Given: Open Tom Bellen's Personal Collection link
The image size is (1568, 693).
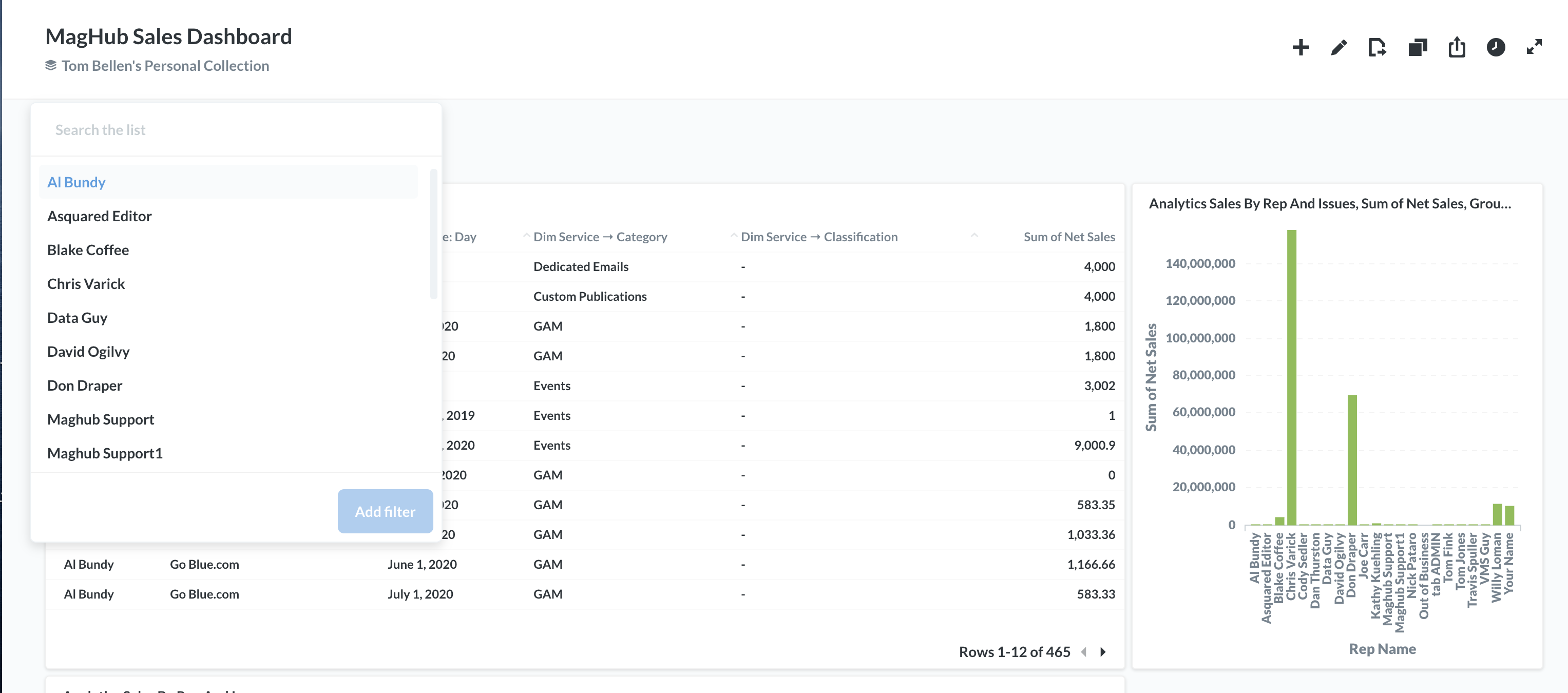Looking at the screenshot, I should 165,66.
